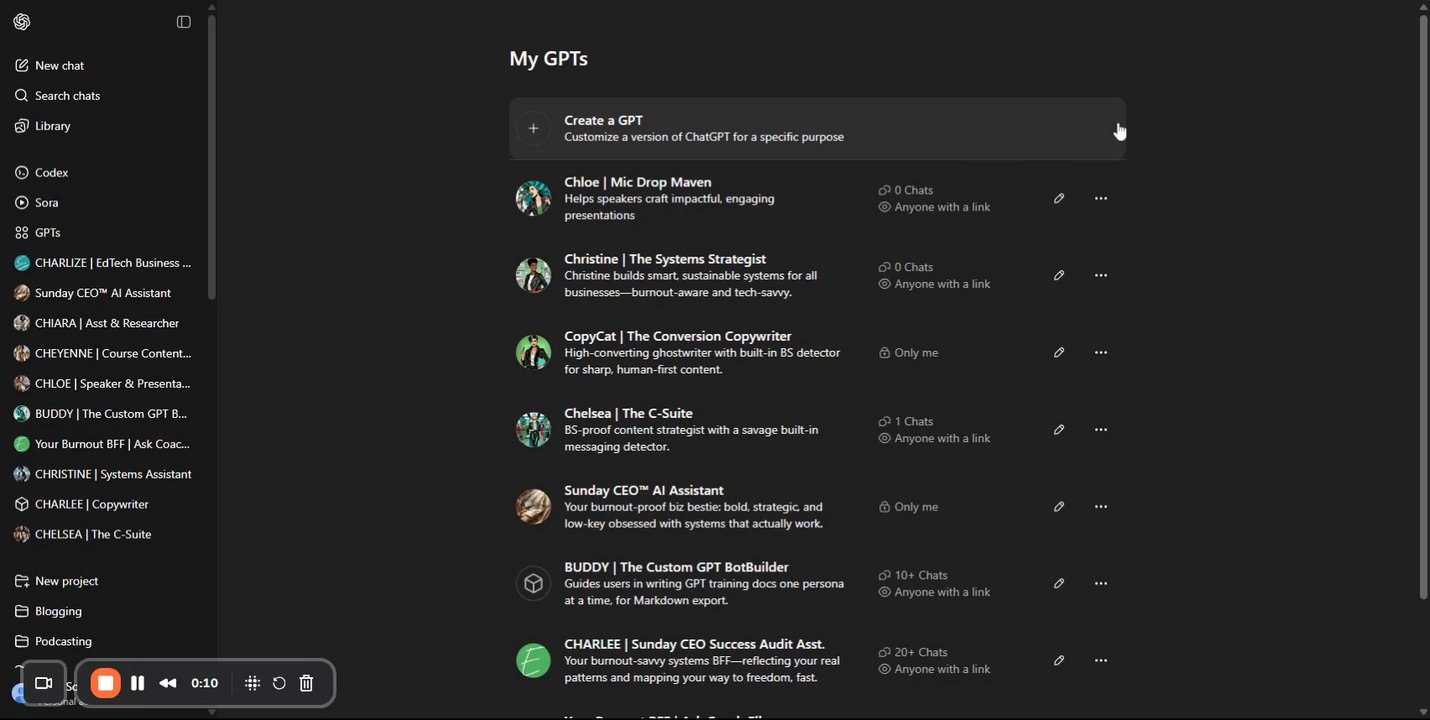Click the cube avatar of BUDDY BotBuilder
Viewport: 1430px width, 720px height.
(x=533, y=583)
